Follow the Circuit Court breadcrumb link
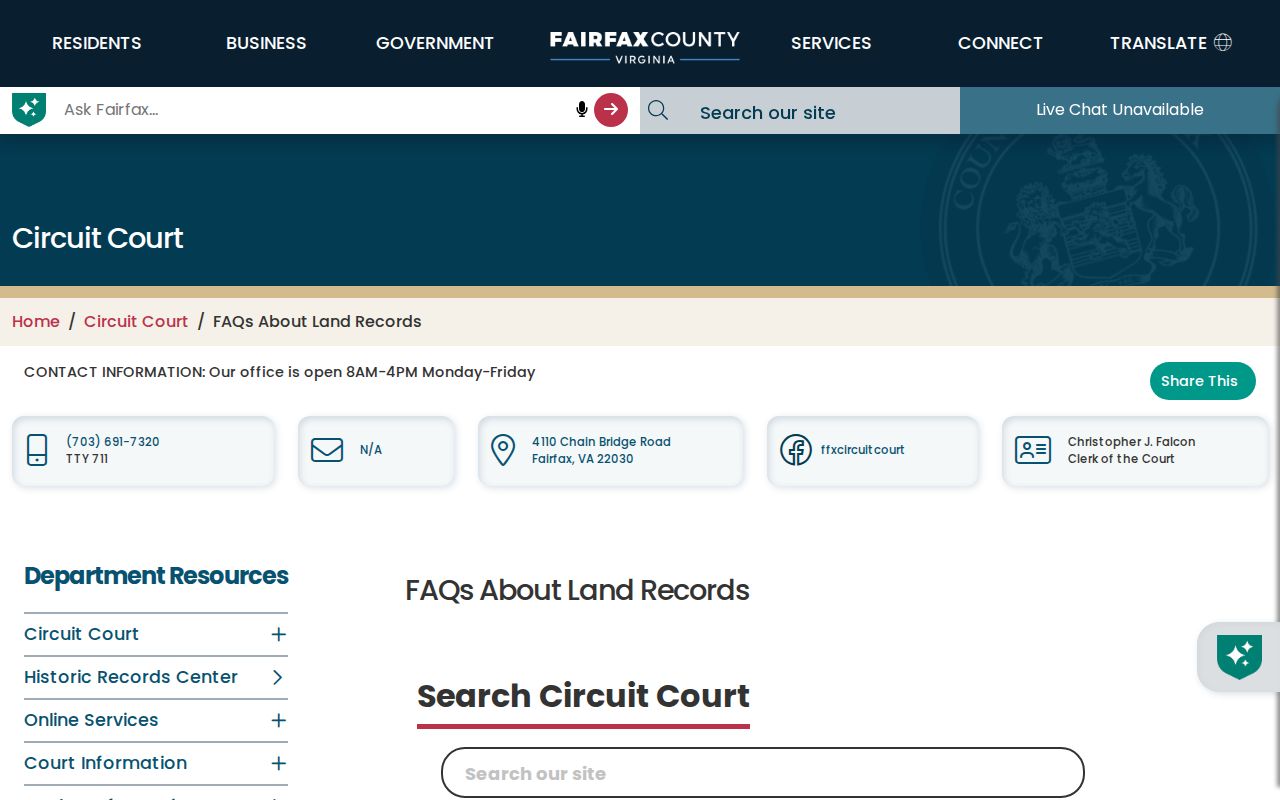This screenshot has width=1280, height=800. click(136, 321)
